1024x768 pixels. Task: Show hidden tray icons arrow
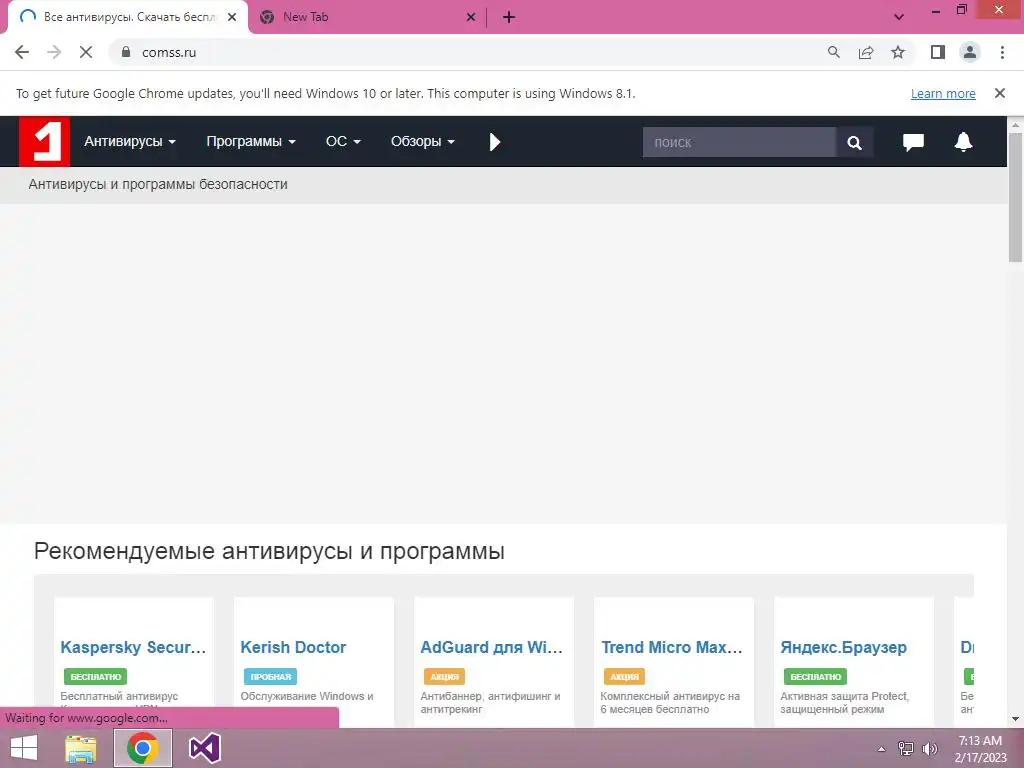pyautogui.click(x=882, y=749)
